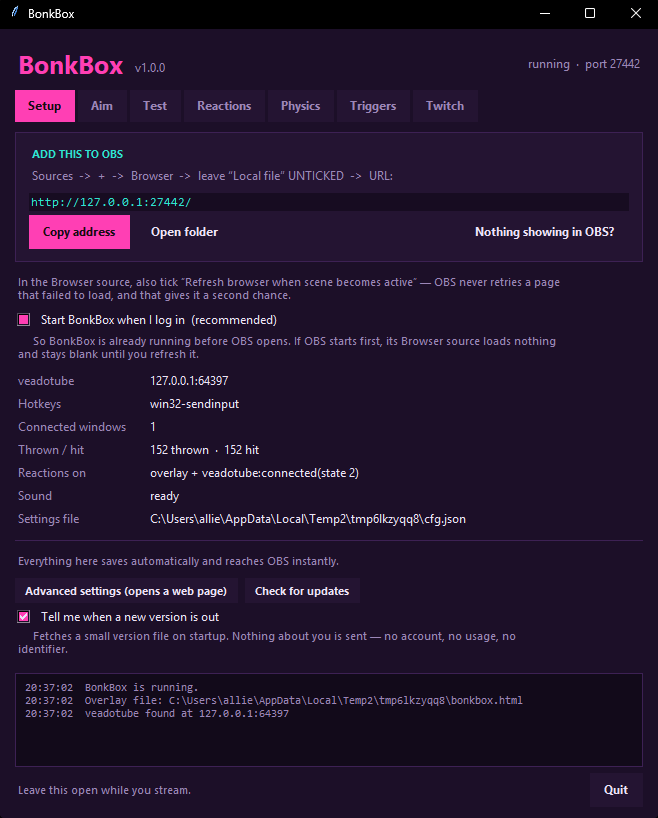Click the 'overlay + veadotube:connected(state 2)' value
Viewport: 658px width, 818px height.
tap(255, 473)
